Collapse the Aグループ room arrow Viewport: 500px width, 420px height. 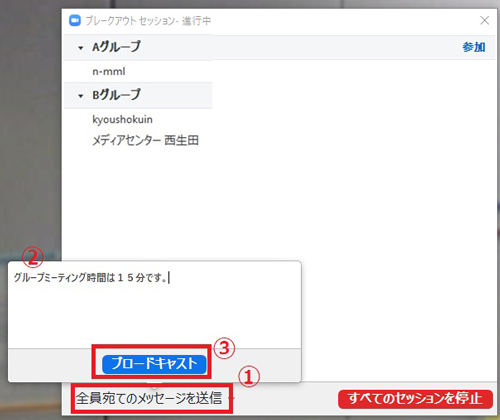pyautogui.click(x=80, y=48)
